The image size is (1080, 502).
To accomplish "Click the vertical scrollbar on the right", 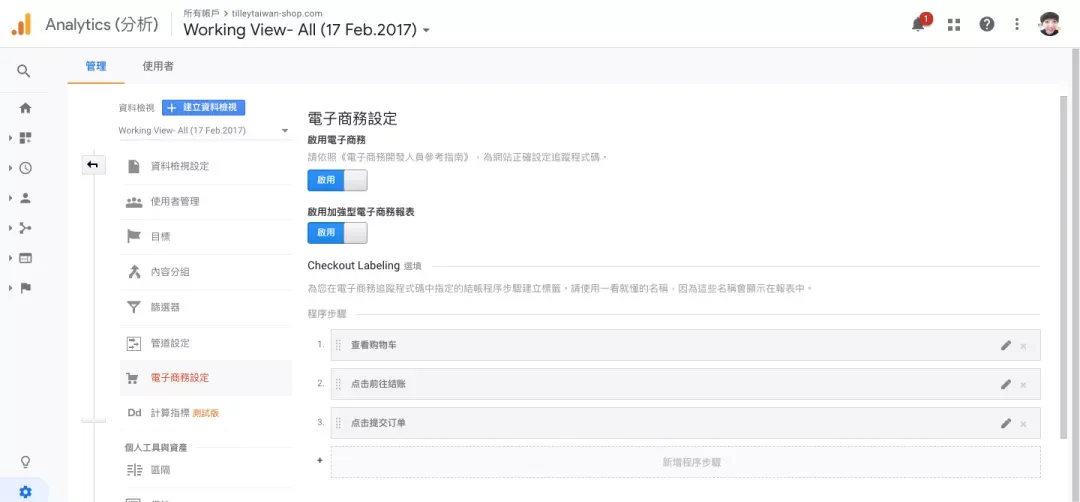I will 1064,267.
